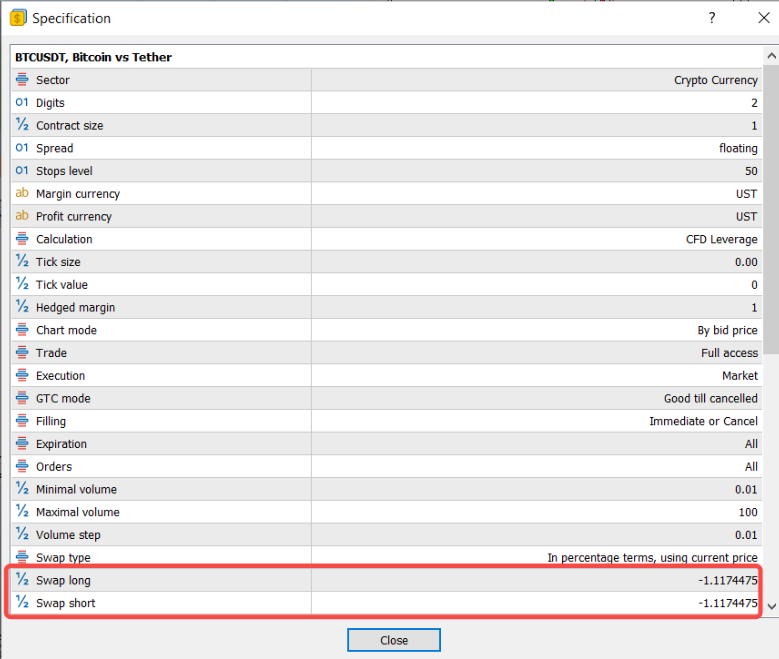Click the icon beside Calculation
Screen dimensions: 779x659
(x=22, y=239)
